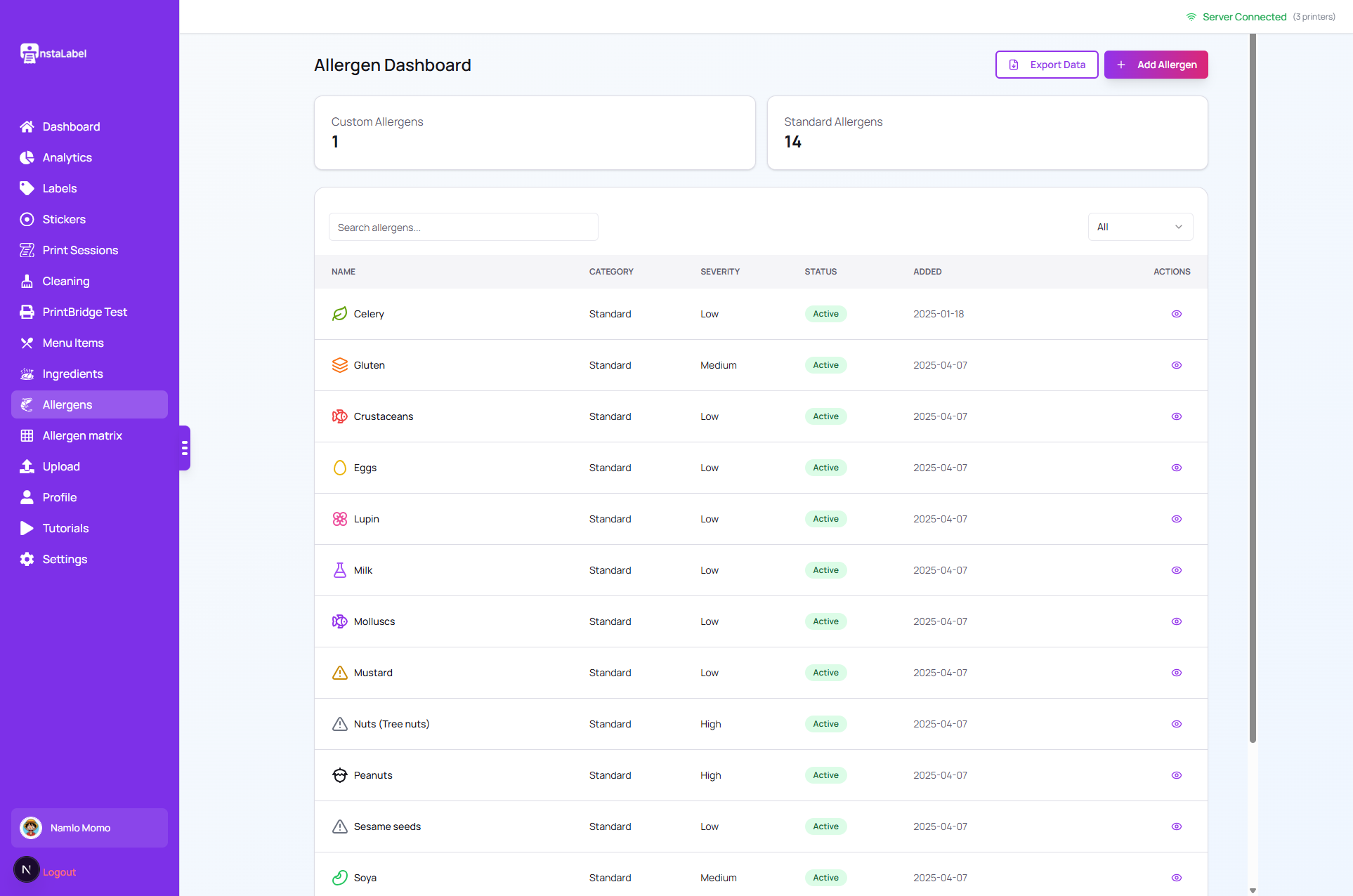Focus the Search allergens field

[464, 227]
